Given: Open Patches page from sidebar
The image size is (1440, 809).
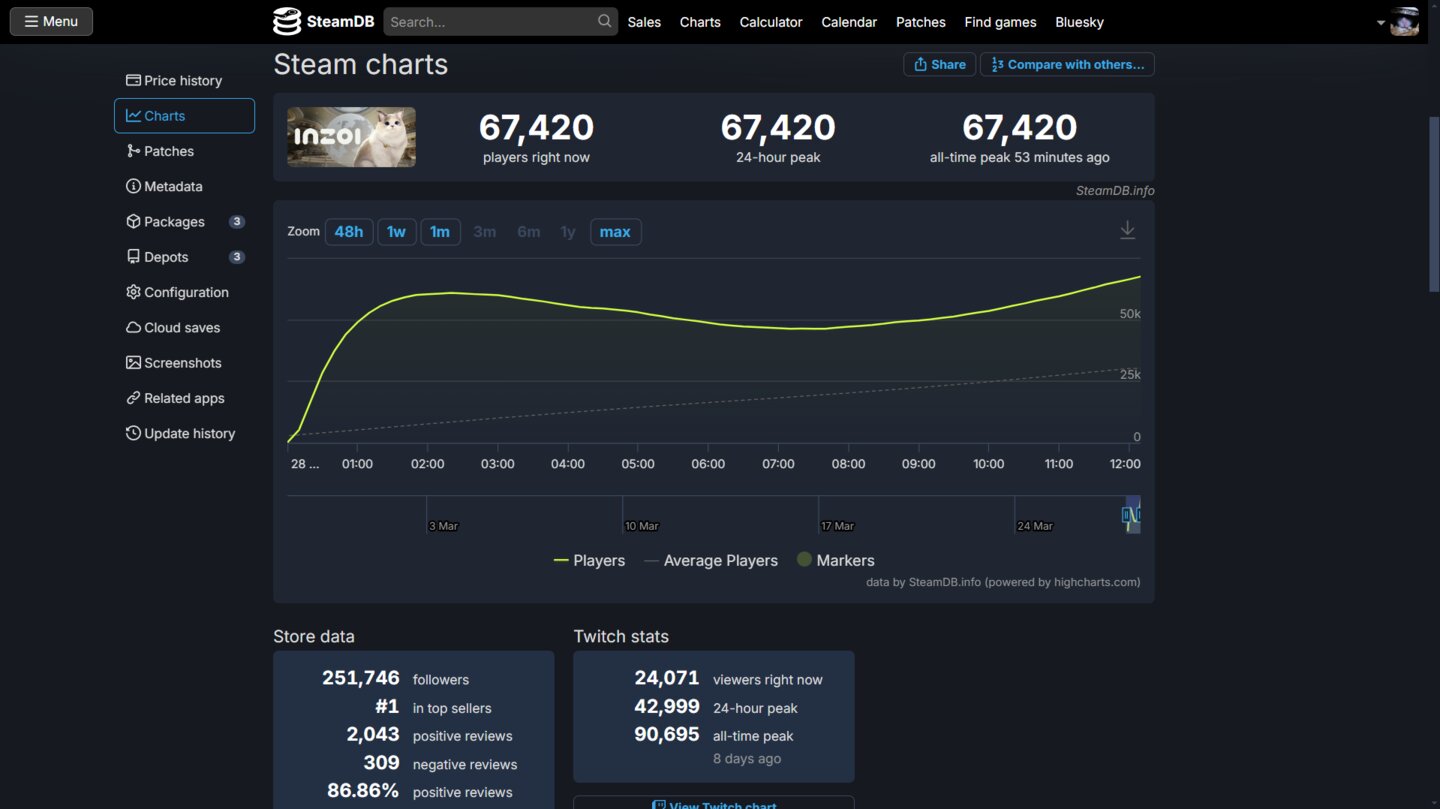Looking at the screenshot, I should pos(168,151).
